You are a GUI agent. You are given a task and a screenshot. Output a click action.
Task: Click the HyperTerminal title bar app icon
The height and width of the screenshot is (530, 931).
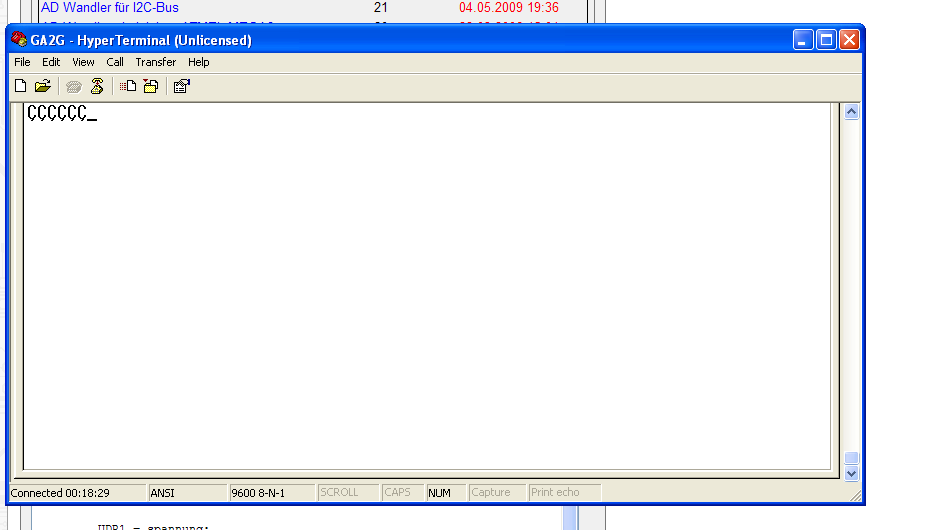click(19, 39)
